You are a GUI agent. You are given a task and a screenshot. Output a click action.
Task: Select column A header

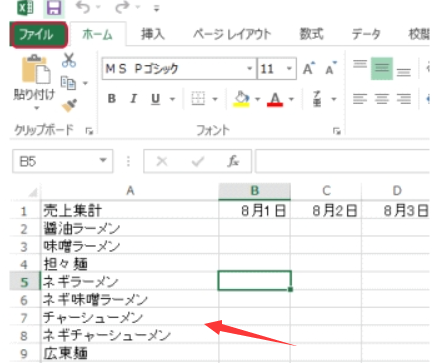tap(130, 191)
